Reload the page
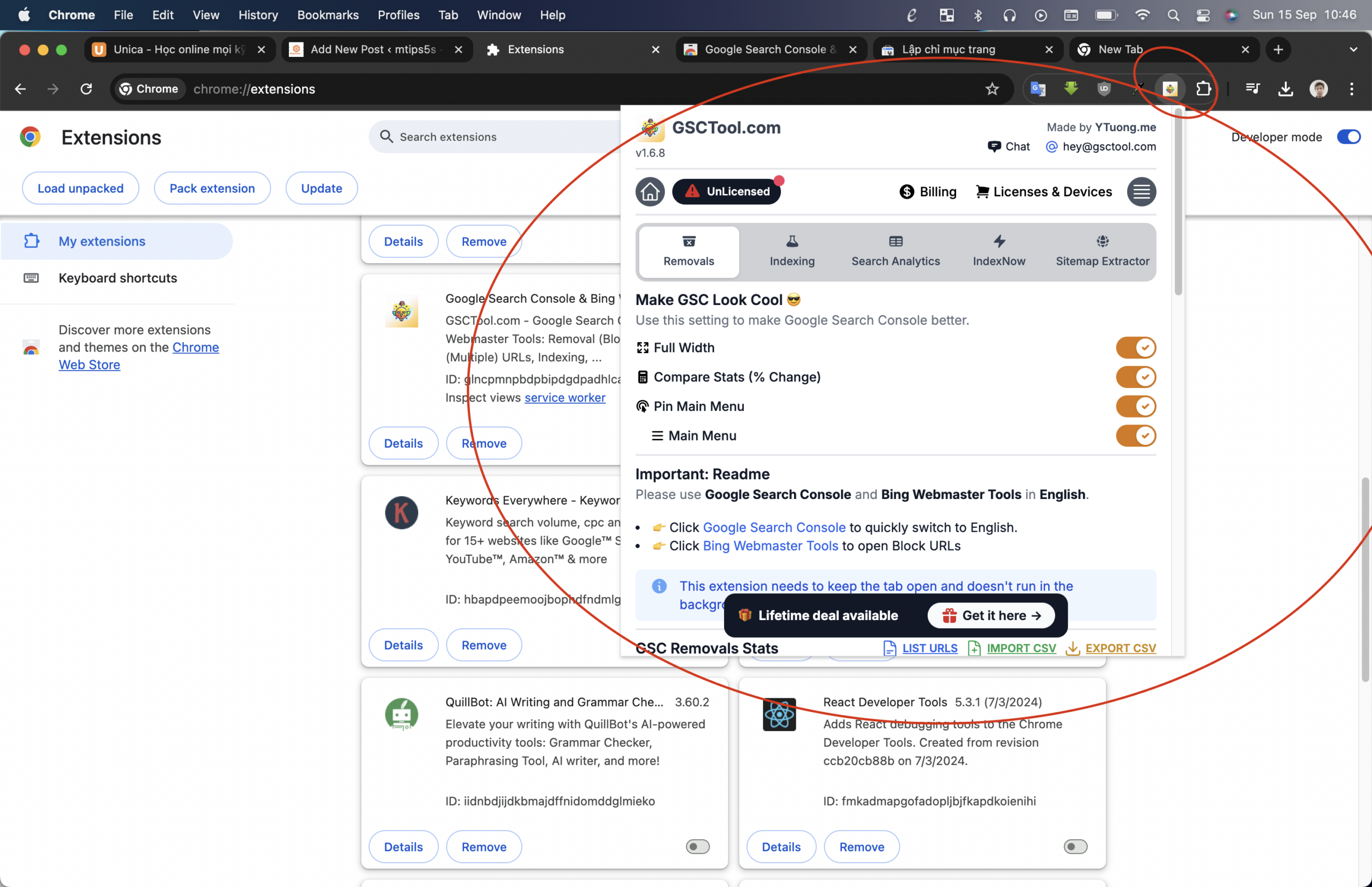The height and width of the screenshot is (887, 1372). pyautogui.click(x=86, y=89)
